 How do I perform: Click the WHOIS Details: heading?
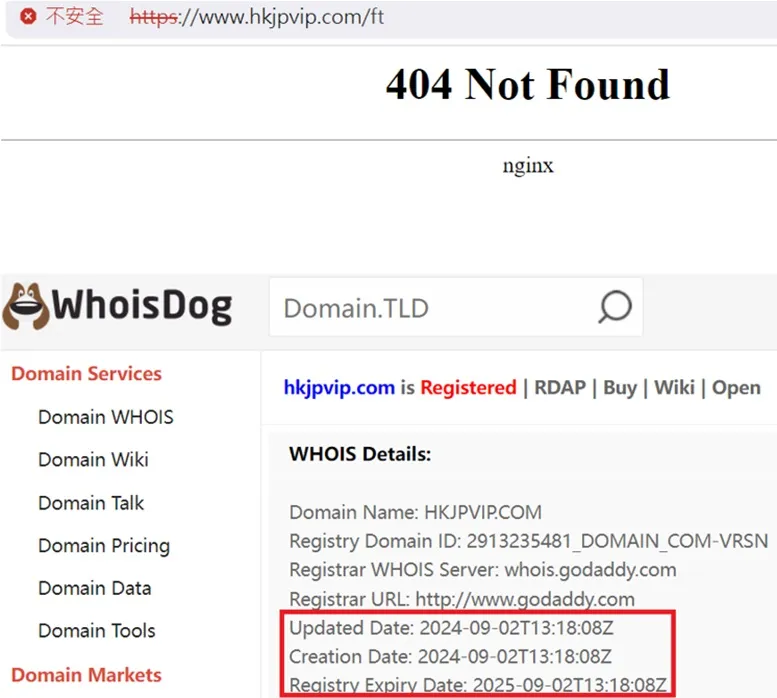tap(360, 454)
